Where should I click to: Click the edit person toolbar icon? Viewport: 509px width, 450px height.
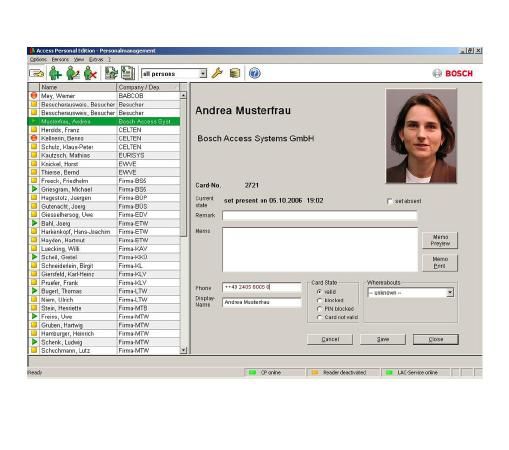(x=73, y=73)
